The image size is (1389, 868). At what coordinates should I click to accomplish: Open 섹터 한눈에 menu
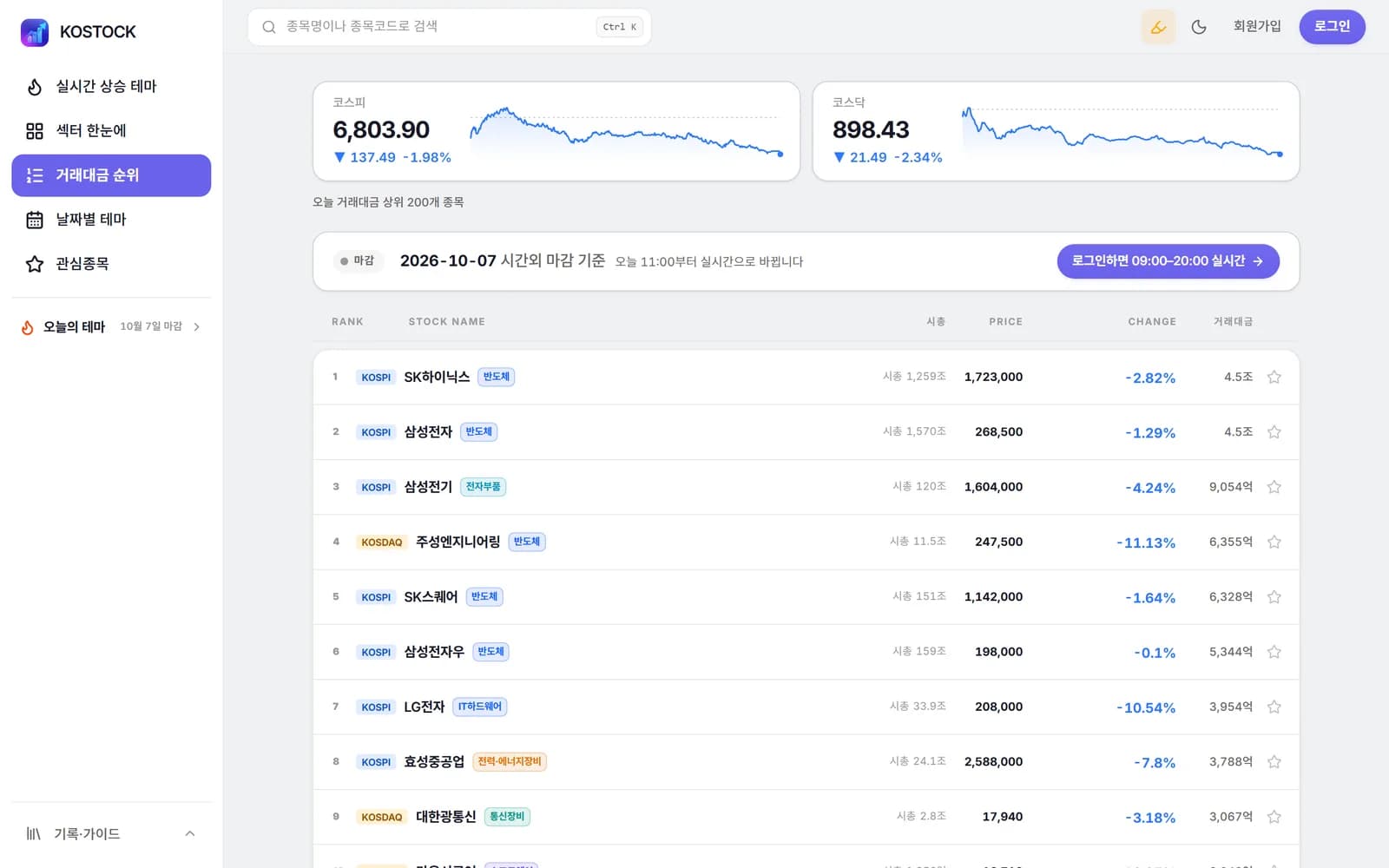click(x=111, y=131)
